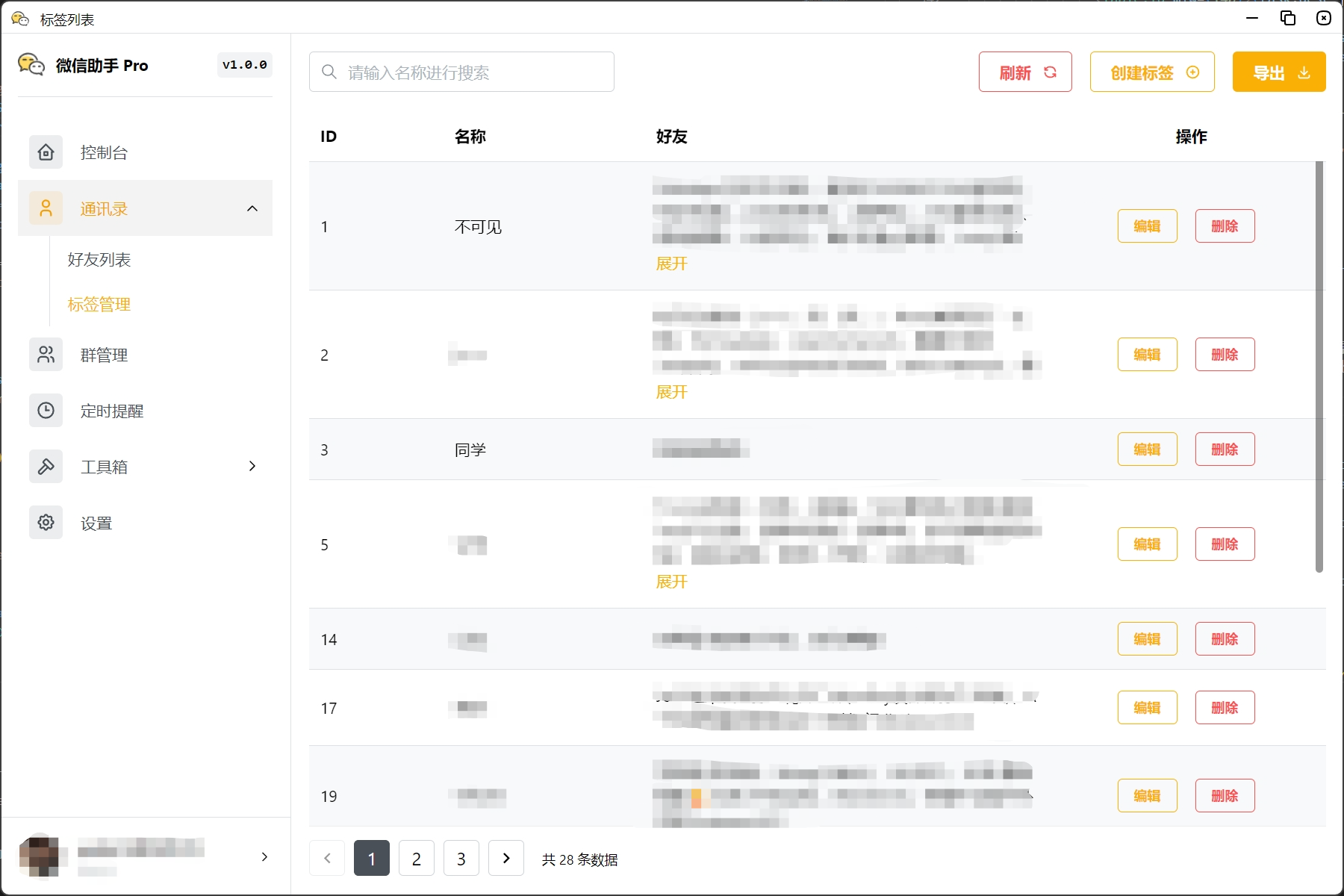
Task: Click the 微信助手 Pro logo icon
Action: pyautogui.click(x=31, y=65)
